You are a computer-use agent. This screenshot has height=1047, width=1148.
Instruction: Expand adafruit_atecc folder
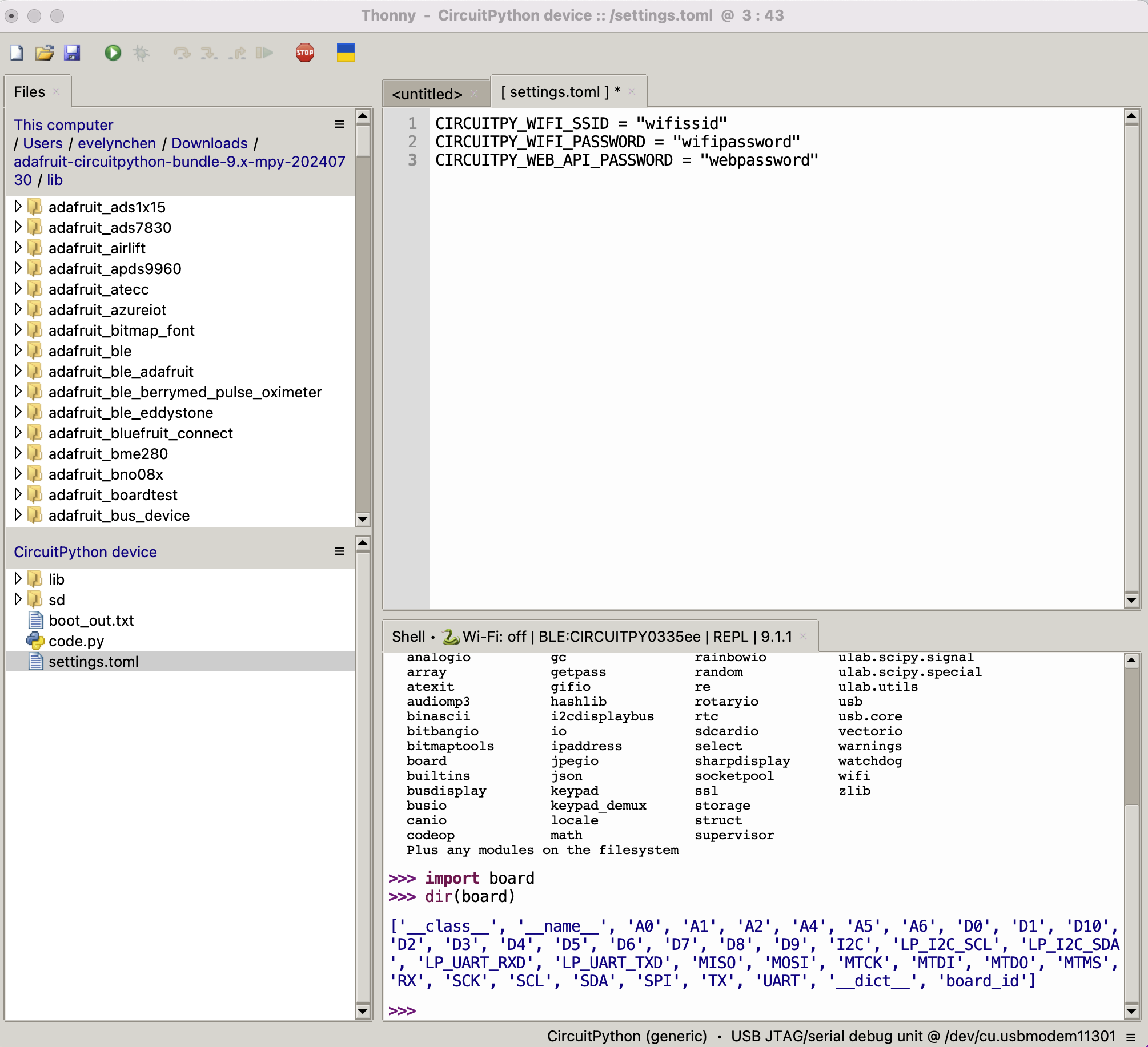tap(18, 289)
